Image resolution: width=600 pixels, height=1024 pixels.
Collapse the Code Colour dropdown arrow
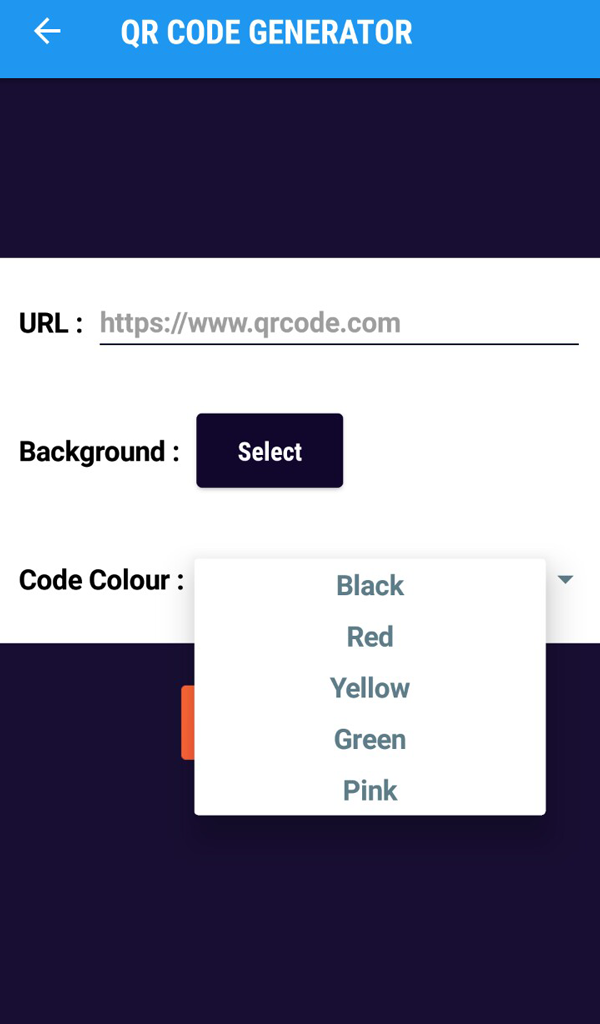point(565,580)
